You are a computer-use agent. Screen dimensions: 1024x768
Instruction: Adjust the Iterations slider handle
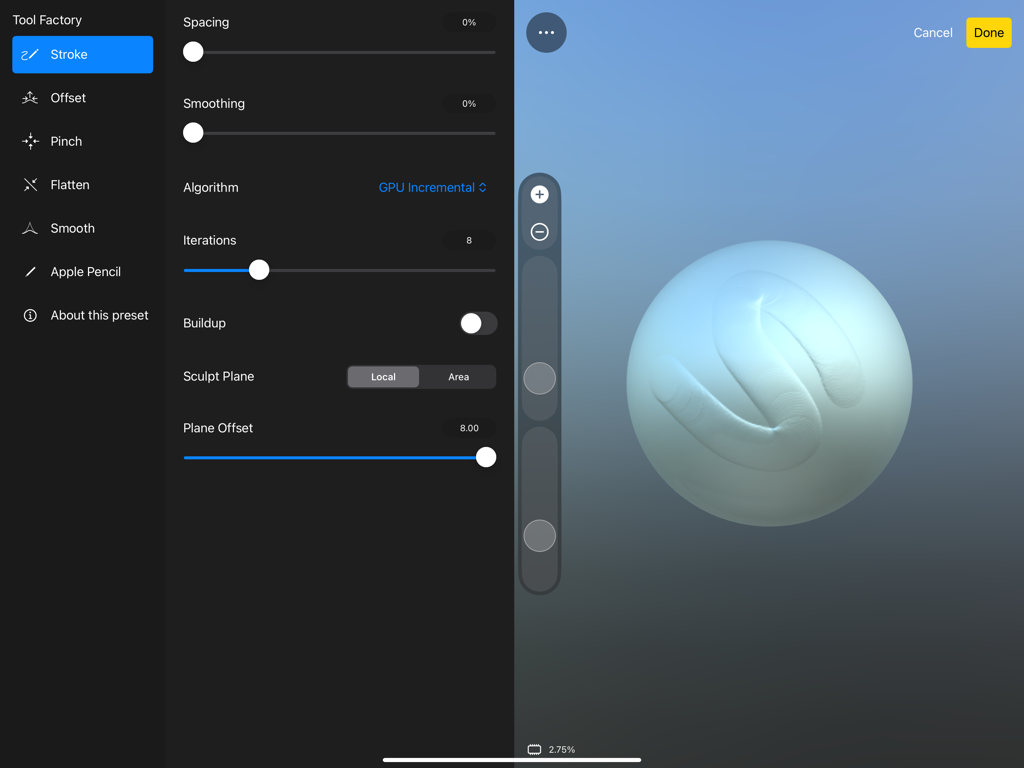259,270
